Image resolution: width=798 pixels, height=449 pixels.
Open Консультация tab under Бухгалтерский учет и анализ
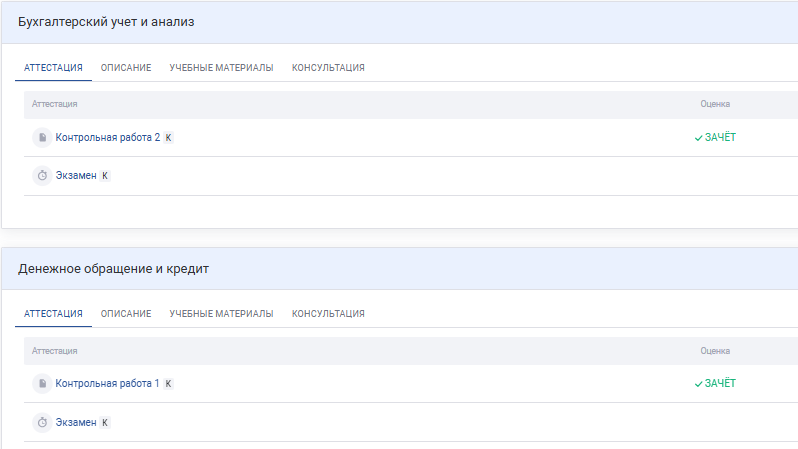328,68
